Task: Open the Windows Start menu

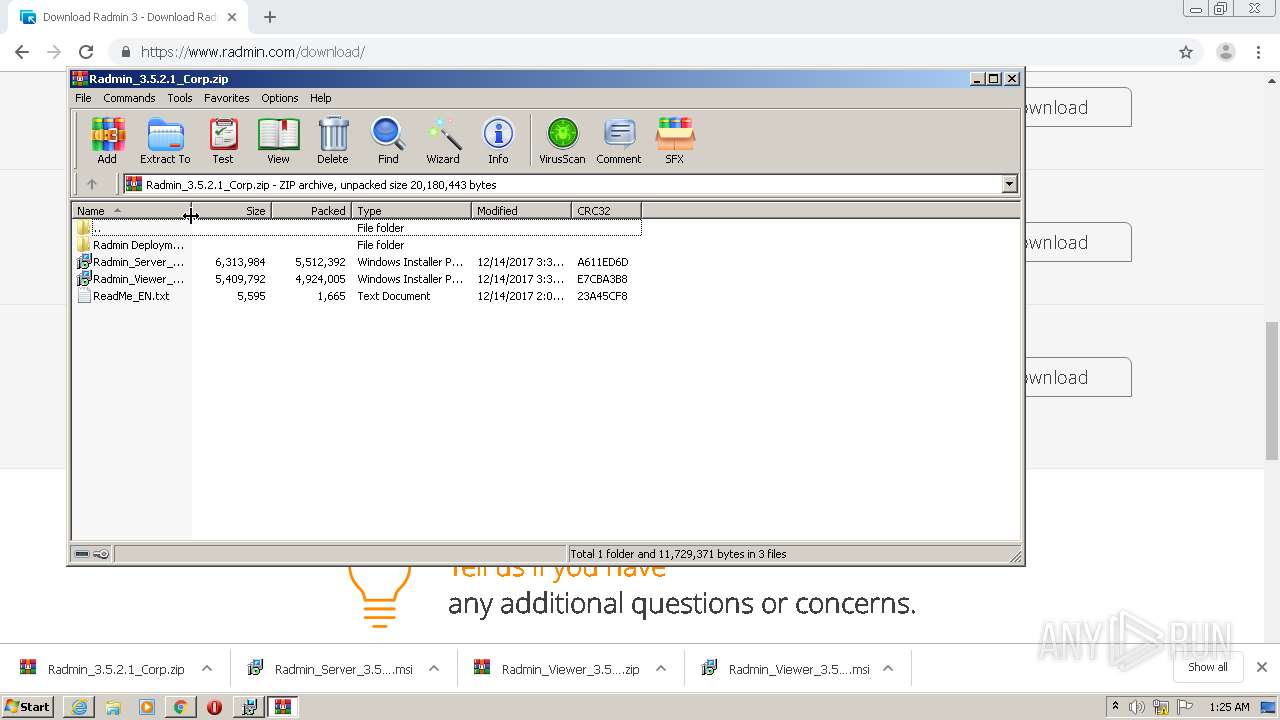Action: (x=27, y=707)
